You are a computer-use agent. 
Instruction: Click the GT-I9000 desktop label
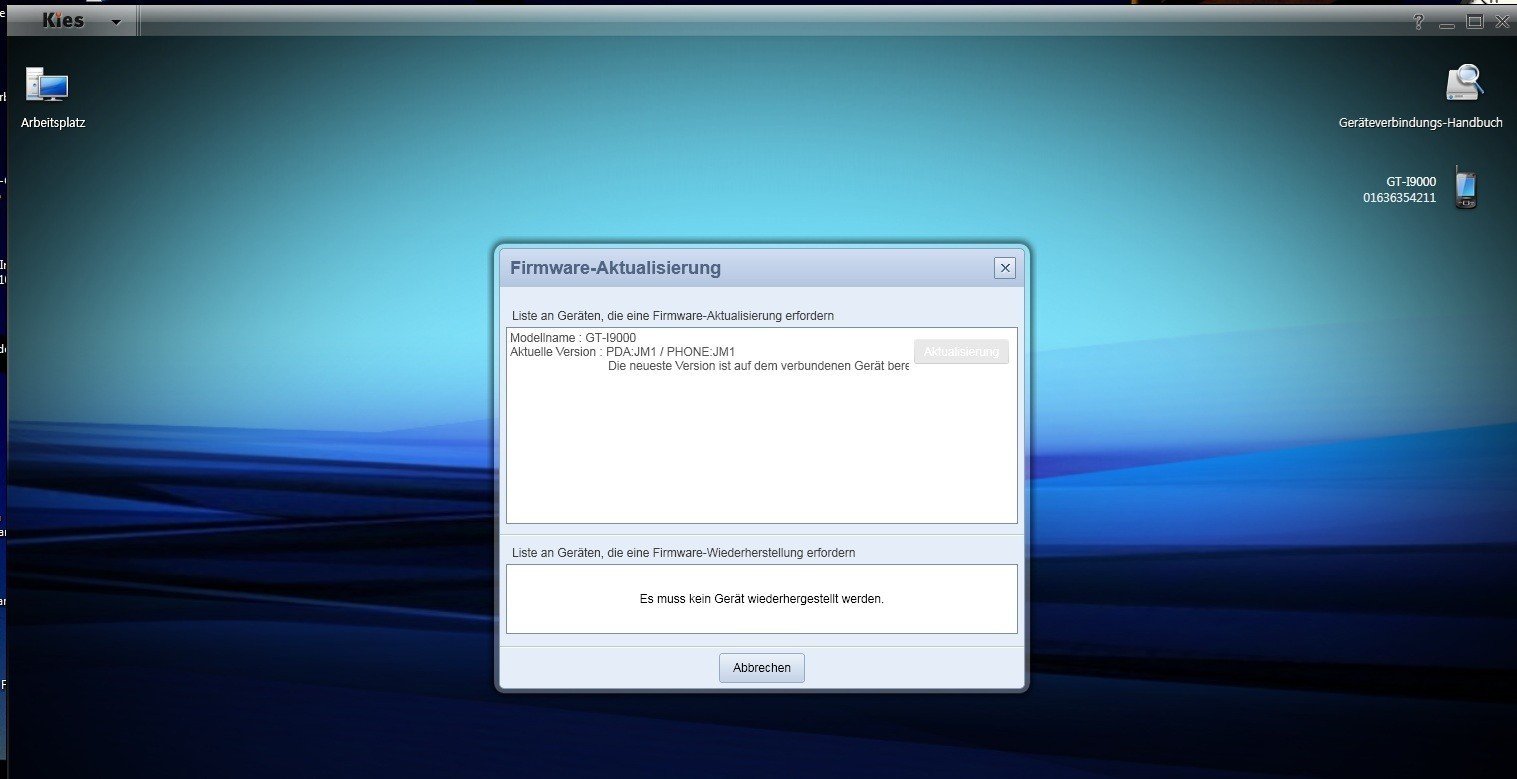1411,182
